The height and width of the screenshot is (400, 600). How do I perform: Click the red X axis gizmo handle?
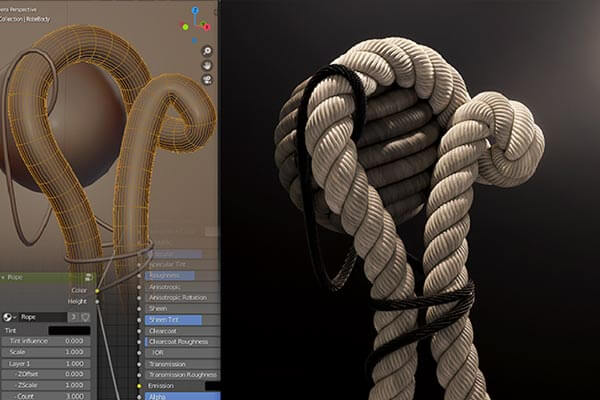[207, 27]
